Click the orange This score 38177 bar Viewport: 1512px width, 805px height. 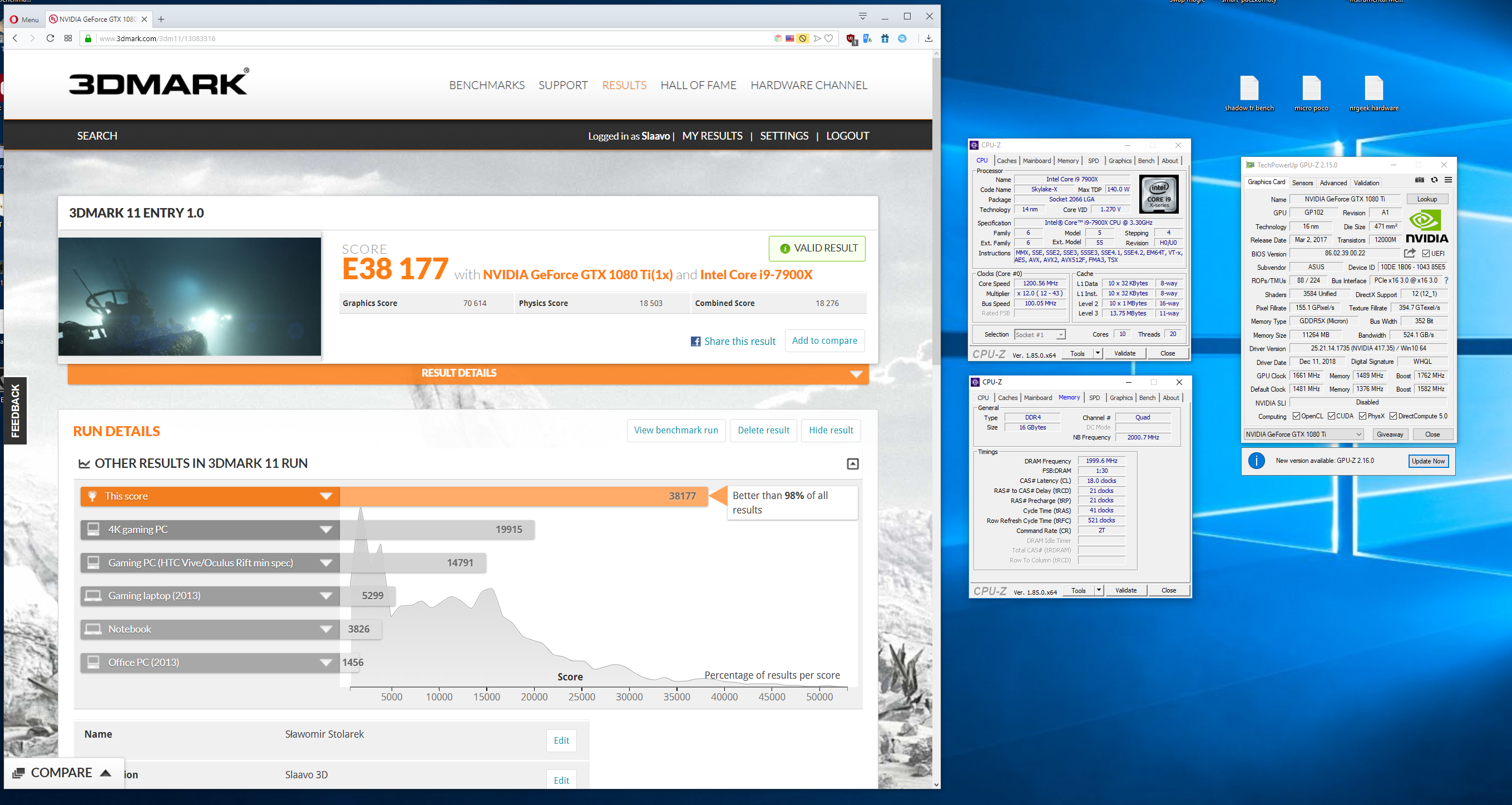523,497
